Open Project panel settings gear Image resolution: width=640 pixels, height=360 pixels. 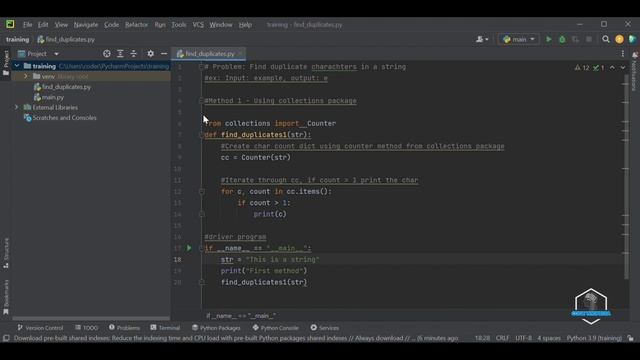(x=151, y=53)
